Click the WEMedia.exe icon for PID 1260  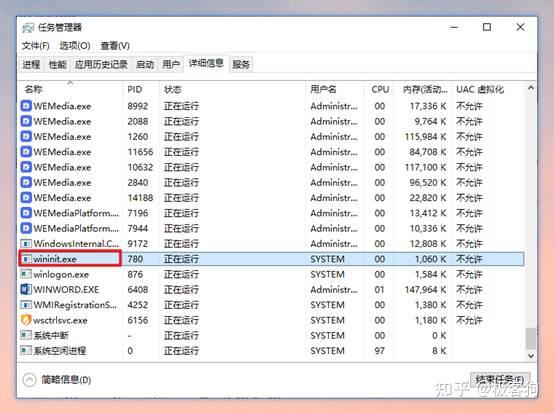[x=26, y=136]
